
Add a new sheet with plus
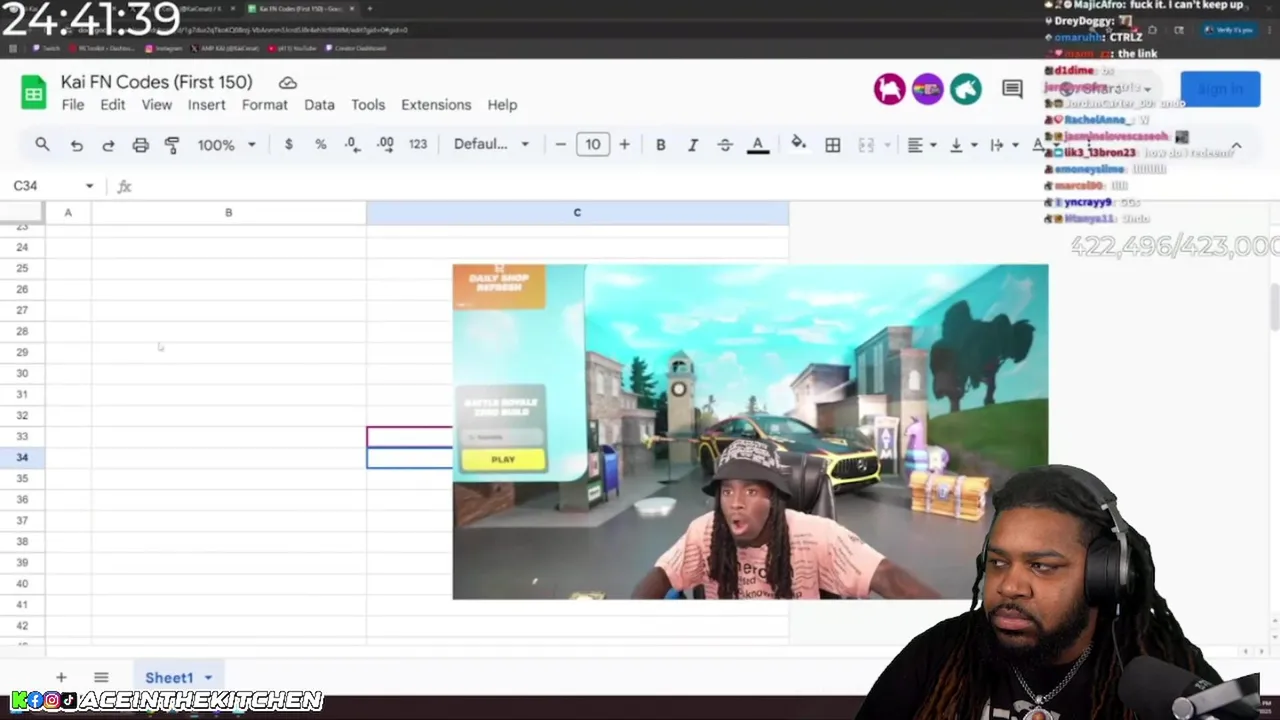61,677
